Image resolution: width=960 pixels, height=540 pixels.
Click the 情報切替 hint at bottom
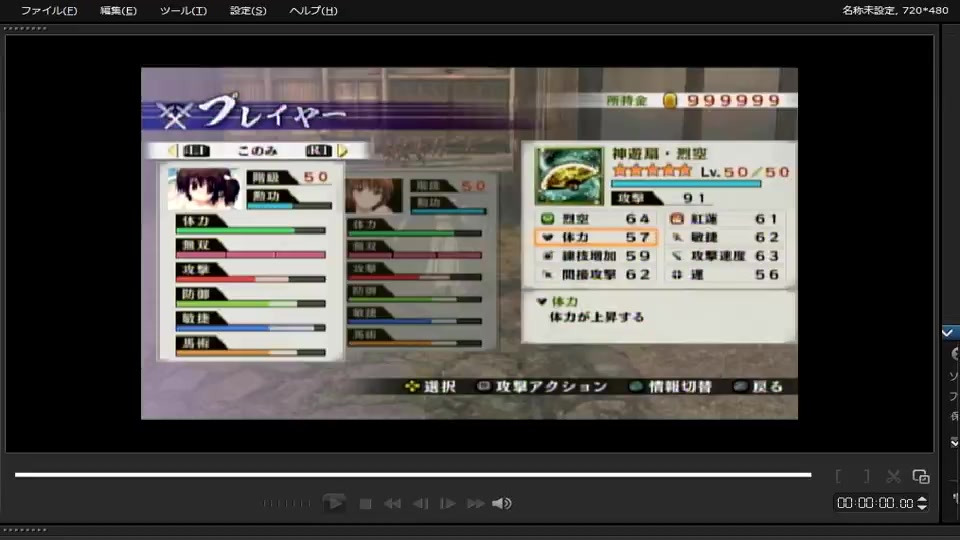point(671,386)
